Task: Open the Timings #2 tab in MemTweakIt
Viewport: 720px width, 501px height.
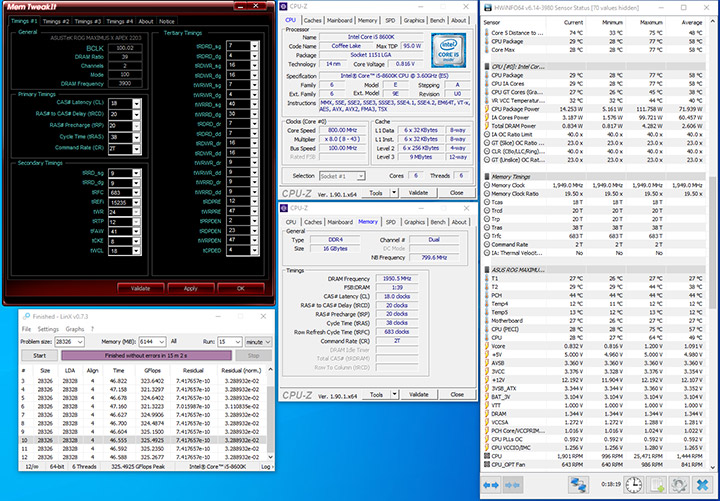Action: pyautogui.click(x=56, y=21)
